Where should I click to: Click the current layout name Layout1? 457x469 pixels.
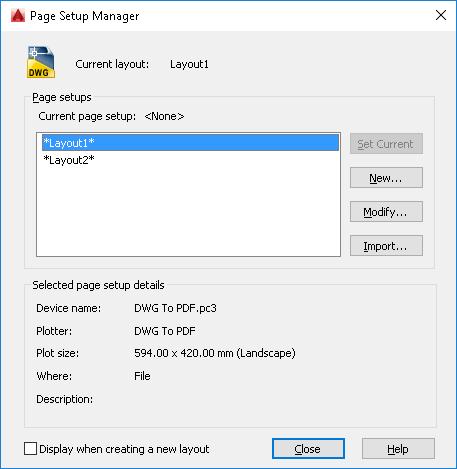pos(189,64)
